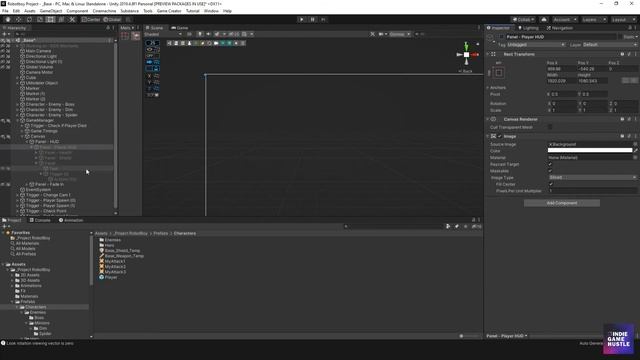Viewport: 640px width, 360px height.
Task: Select the Hand tool in the toolbar
Action: coord(8,19)
